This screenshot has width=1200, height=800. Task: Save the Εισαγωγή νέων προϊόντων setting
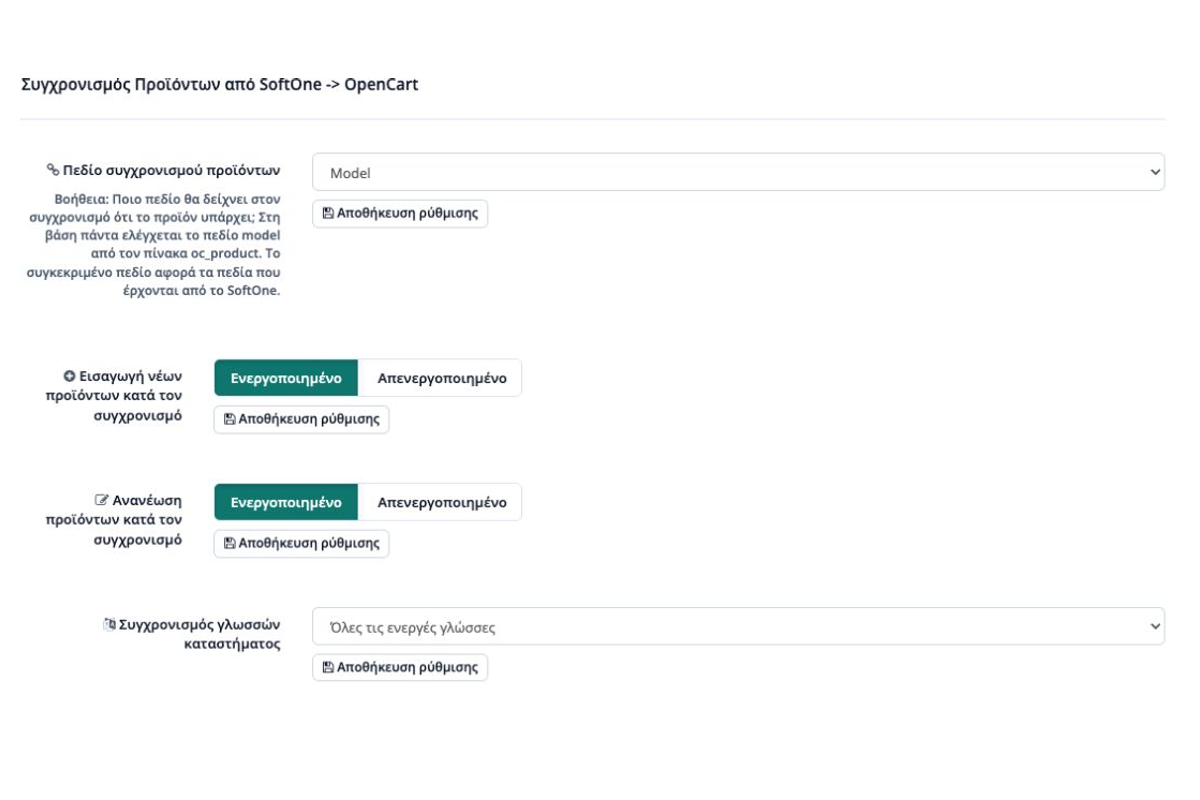(x=301, y=419)
